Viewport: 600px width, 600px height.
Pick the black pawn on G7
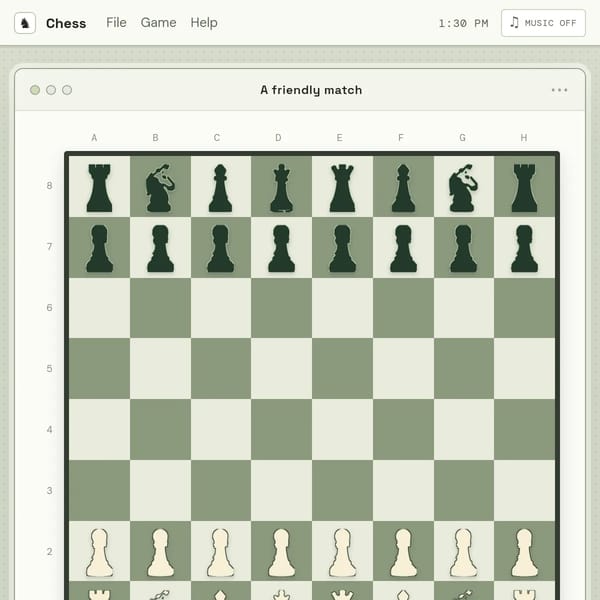click(x=463, y=248)
